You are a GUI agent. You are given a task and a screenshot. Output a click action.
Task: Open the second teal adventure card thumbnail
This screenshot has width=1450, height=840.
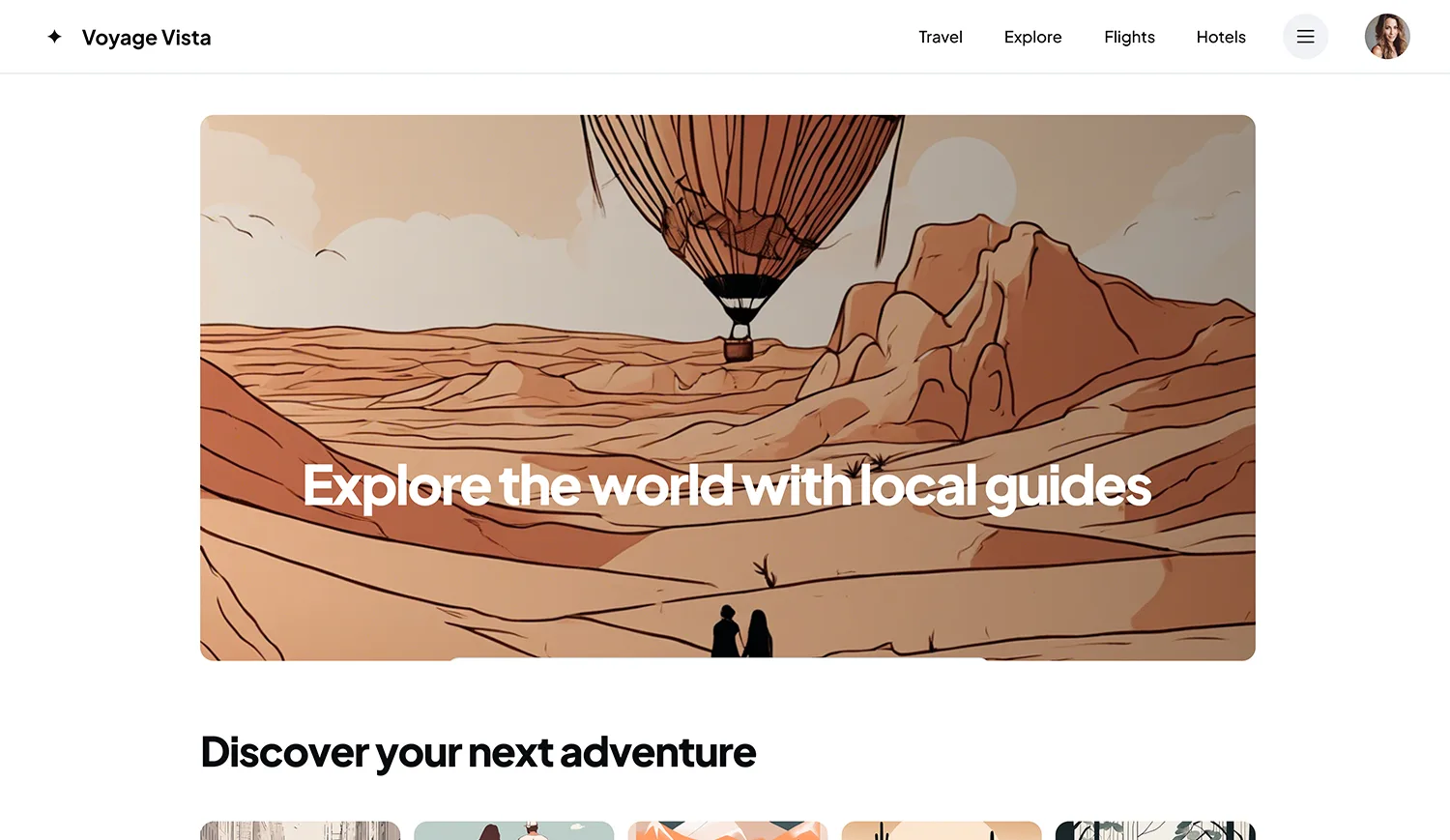pyautogui.click(x=513, y=830)
